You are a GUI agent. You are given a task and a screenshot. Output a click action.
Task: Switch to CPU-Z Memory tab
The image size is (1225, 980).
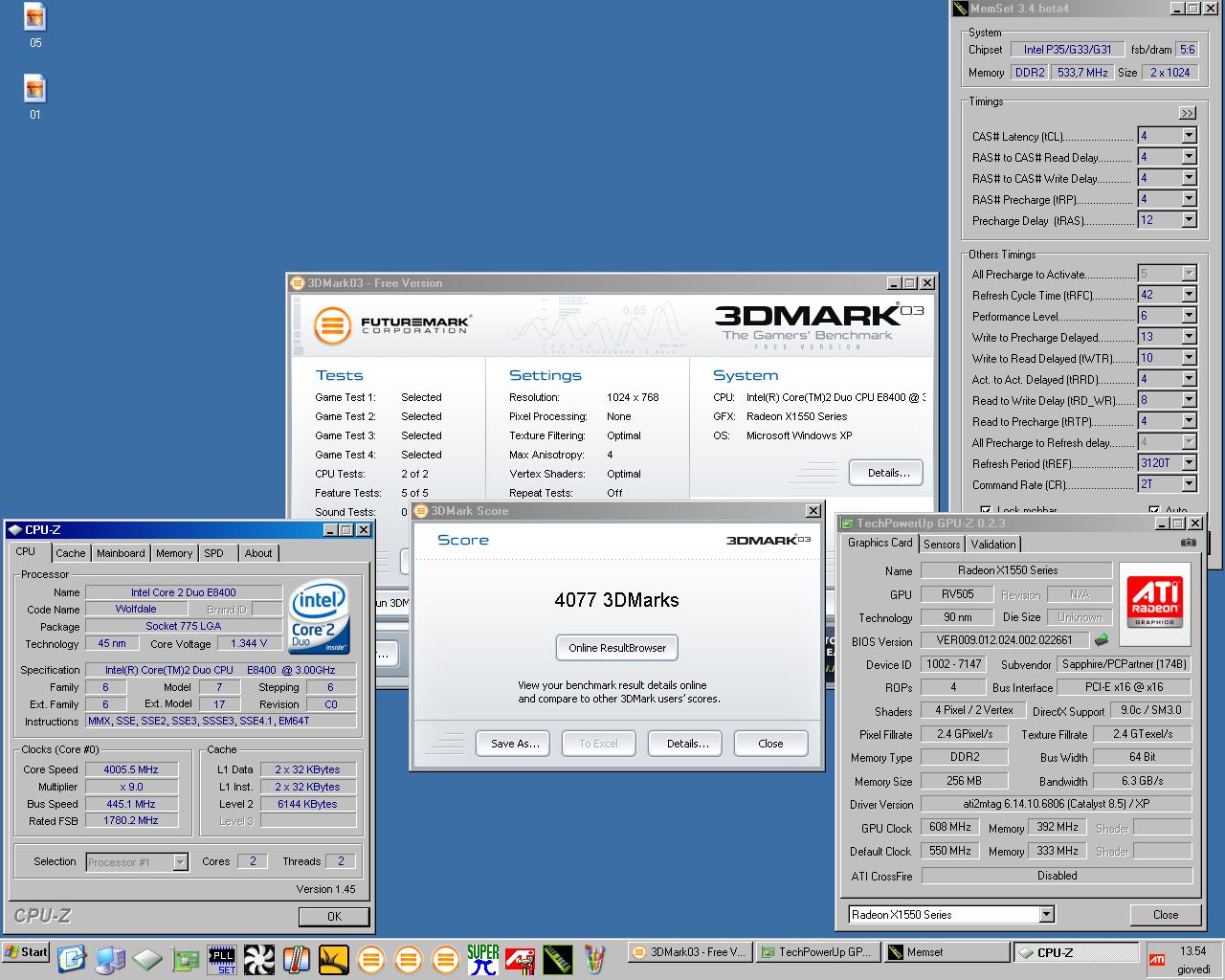(174, 553)
